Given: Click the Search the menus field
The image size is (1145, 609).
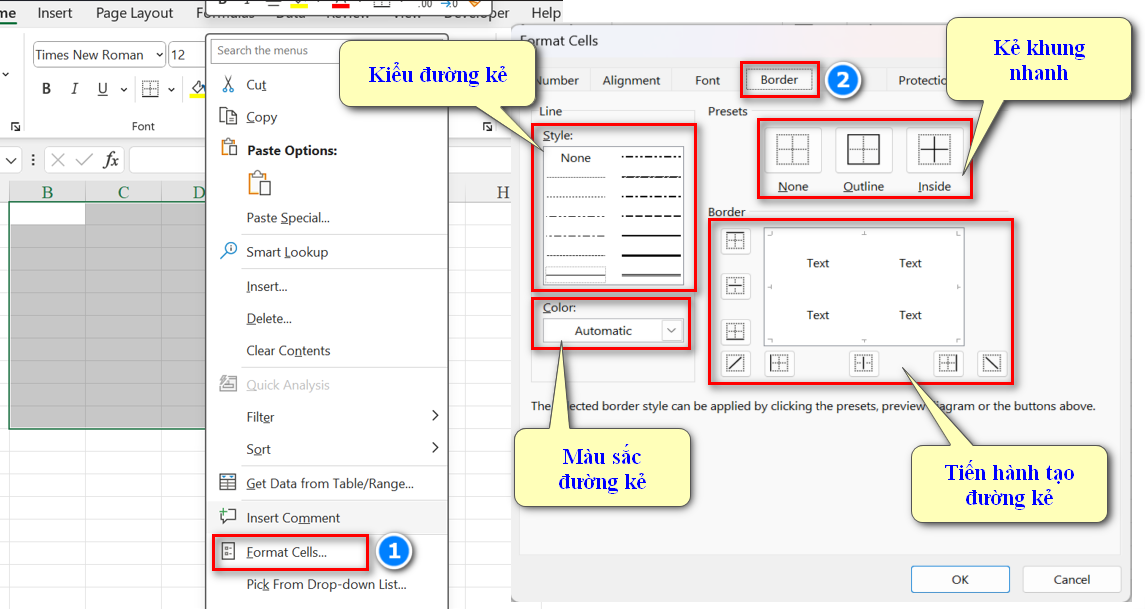Looking at the screenshot, I should tap(275, 51).
